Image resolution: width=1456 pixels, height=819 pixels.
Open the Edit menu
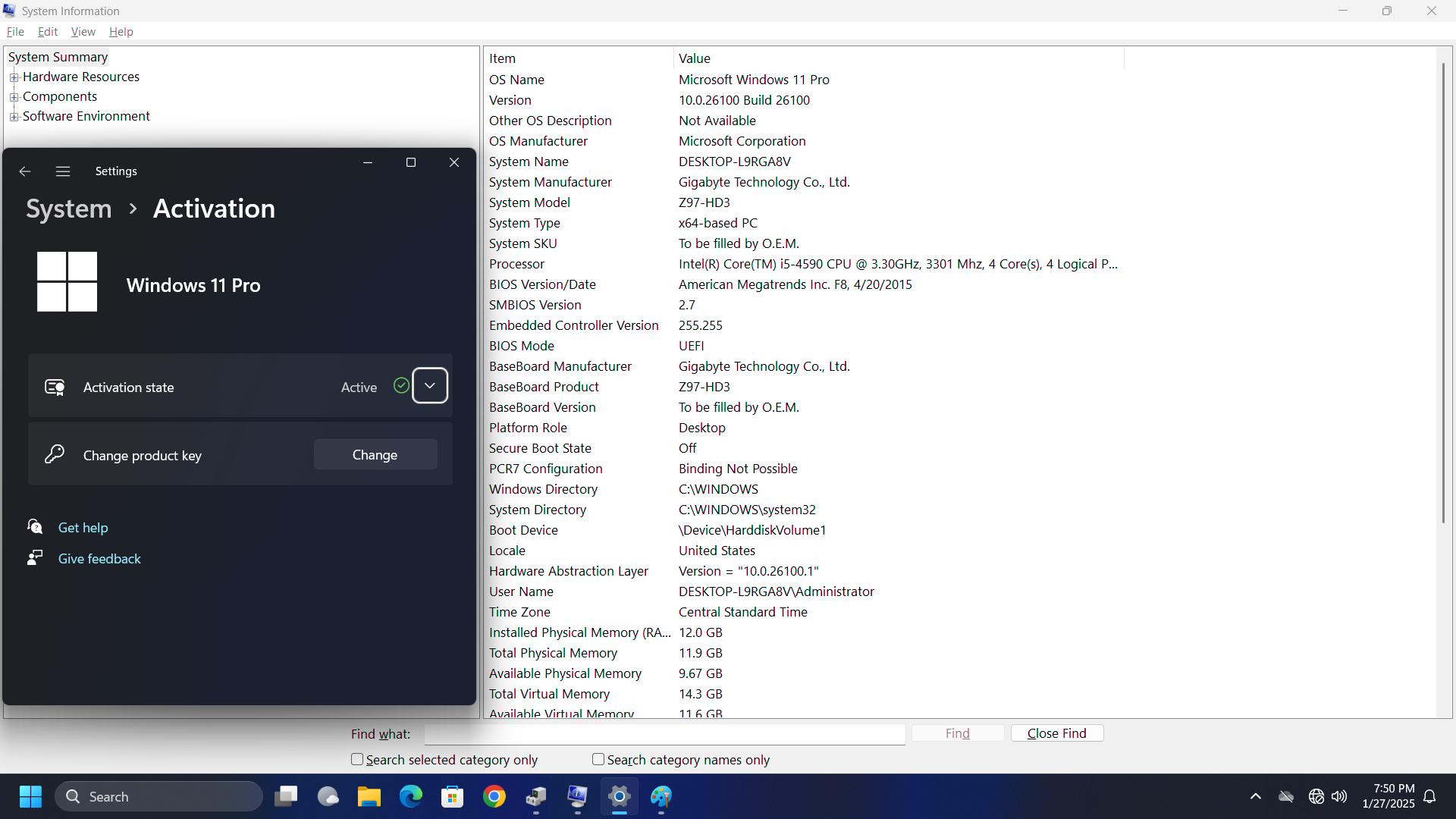[x=48, y=32]
